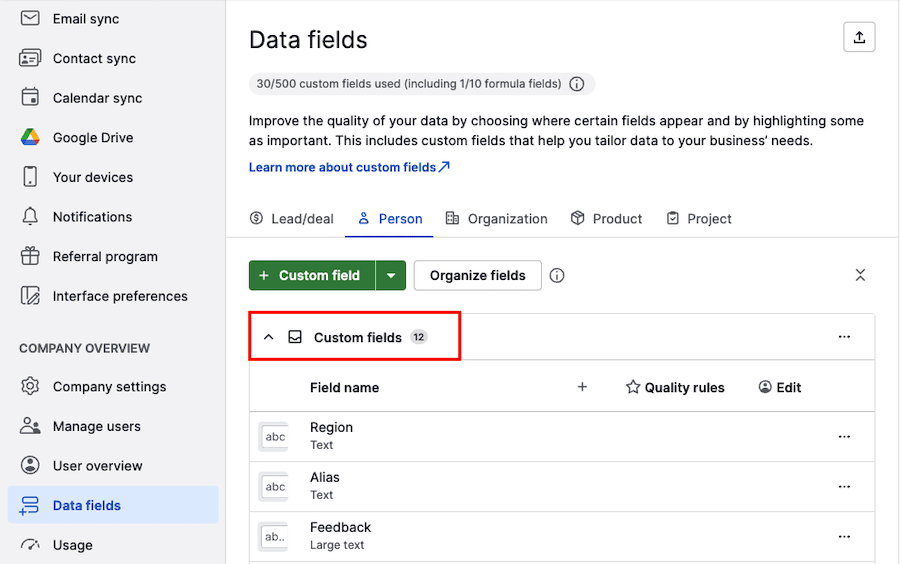The height and width of the screenshot is (564, 900).
Task: Open Manage users in sidebar
Action: tap(96, 426)
